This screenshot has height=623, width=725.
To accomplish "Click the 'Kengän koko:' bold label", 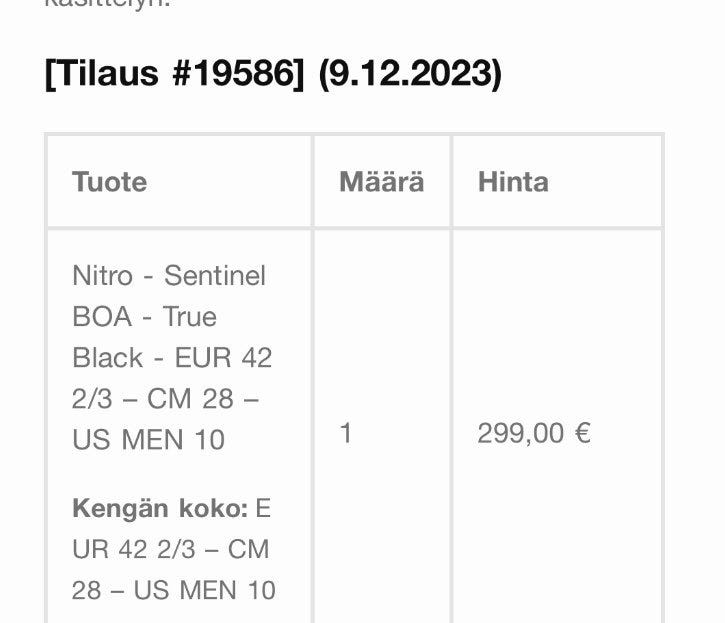I will click(159, 508).
